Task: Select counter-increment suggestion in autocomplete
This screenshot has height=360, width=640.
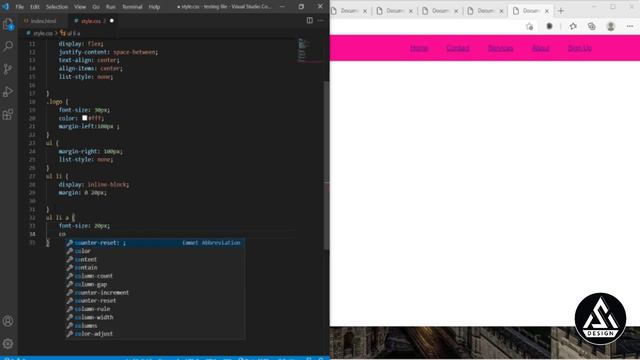Action: click(x=155, y=292)
